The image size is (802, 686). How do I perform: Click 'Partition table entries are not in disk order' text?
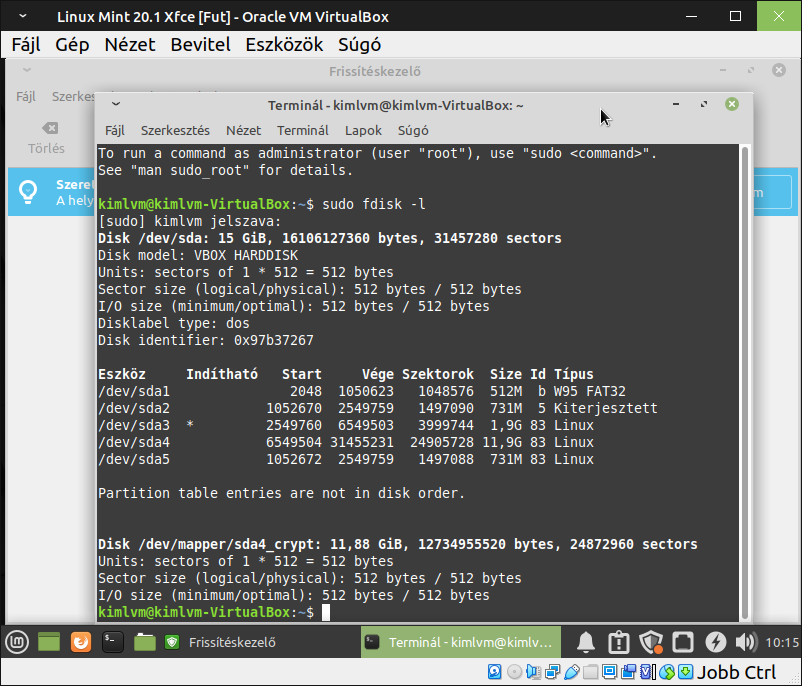(281, 493)
